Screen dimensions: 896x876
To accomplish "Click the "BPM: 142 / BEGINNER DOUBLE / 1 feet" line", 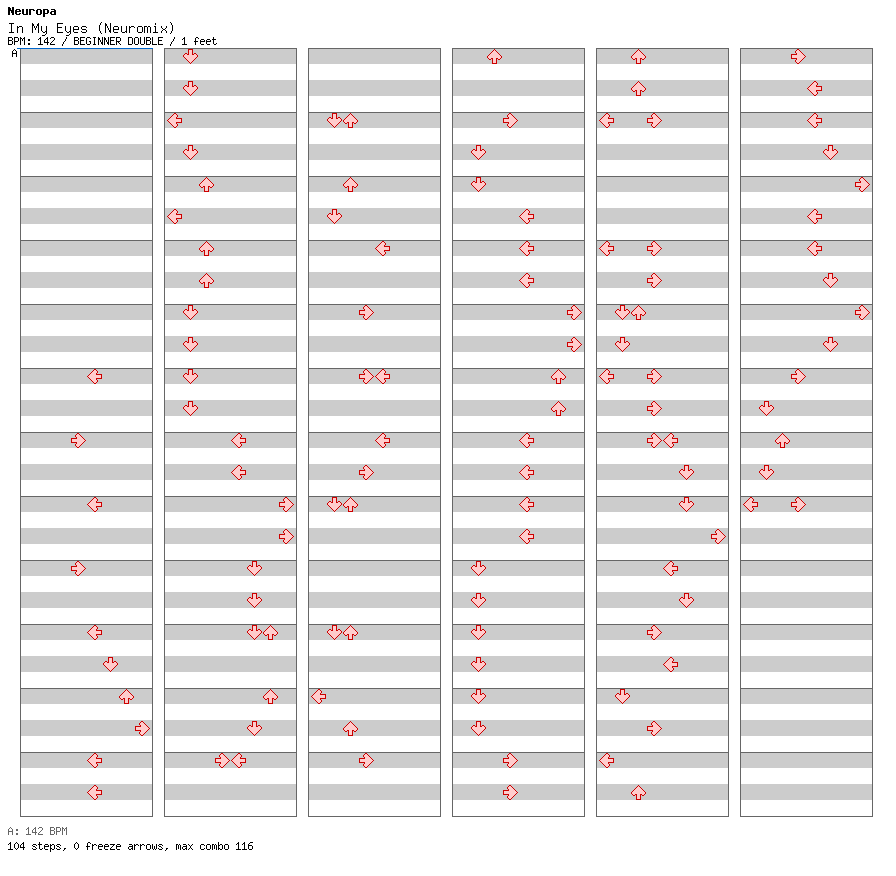I will click(112, 41).
